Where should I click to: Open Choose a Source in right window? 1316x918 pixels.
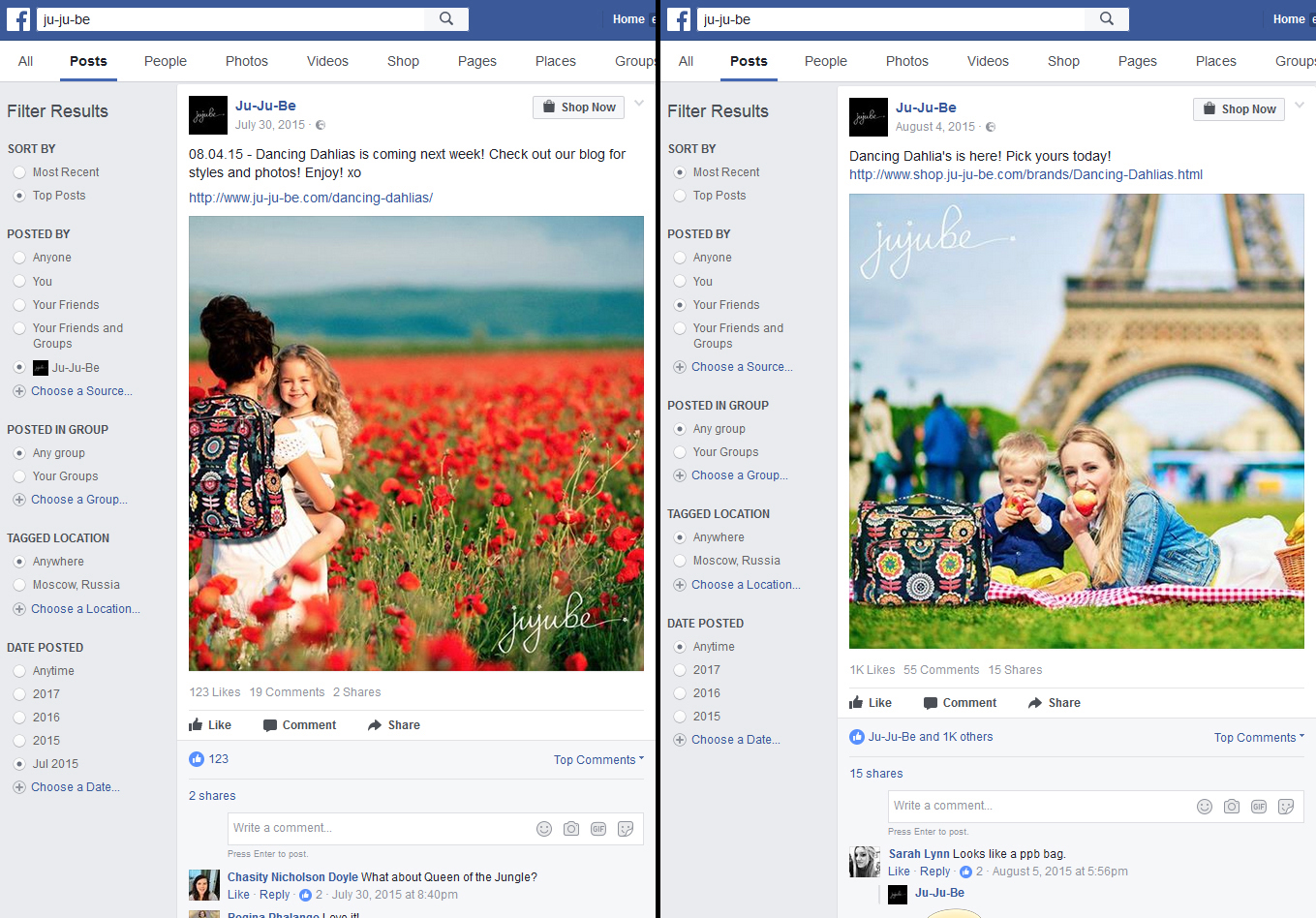(742, 367)
